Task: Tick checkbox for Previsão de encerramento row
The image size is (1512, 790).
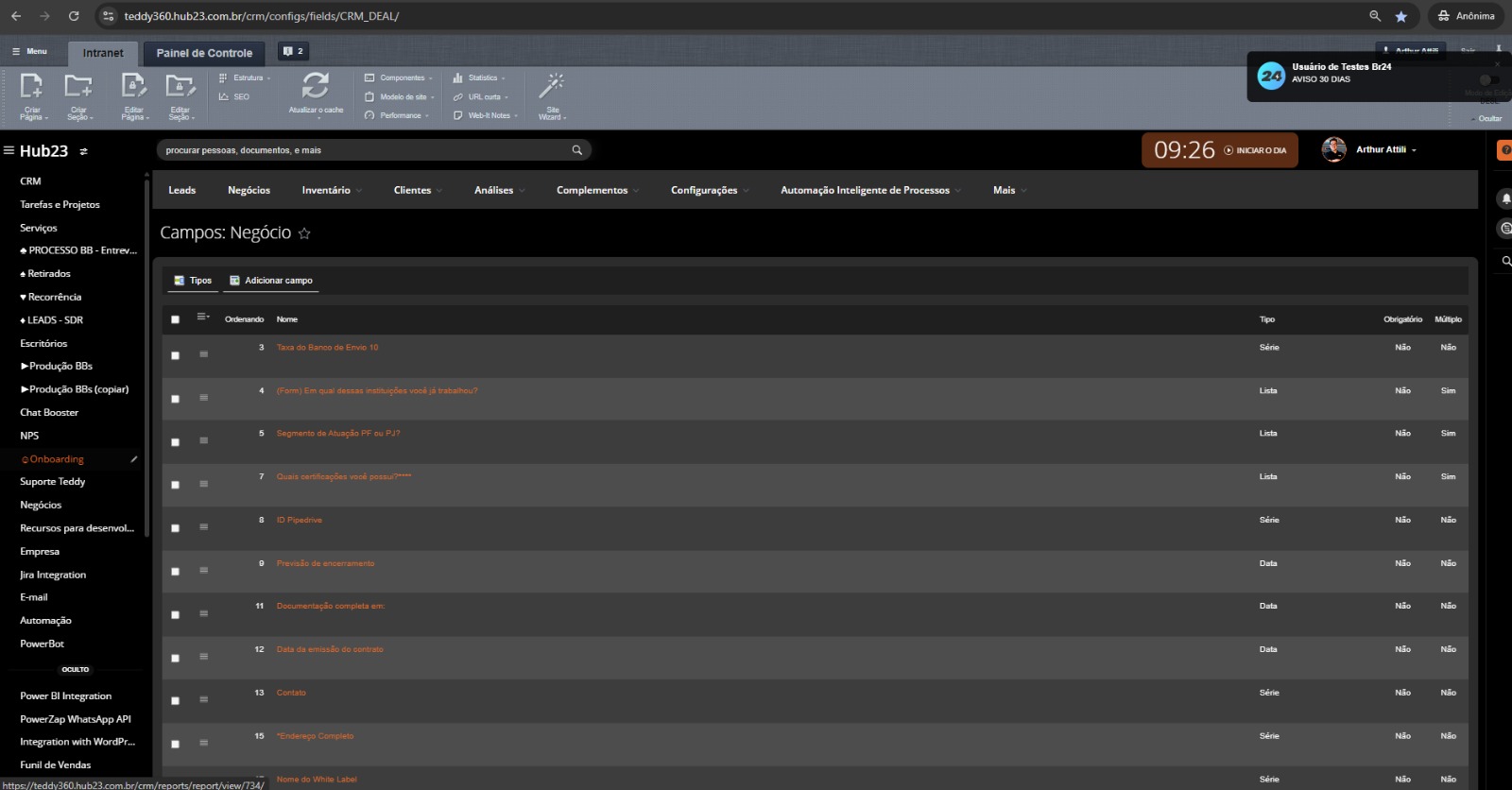Action: pyautogui.click(x=175, y=572)
